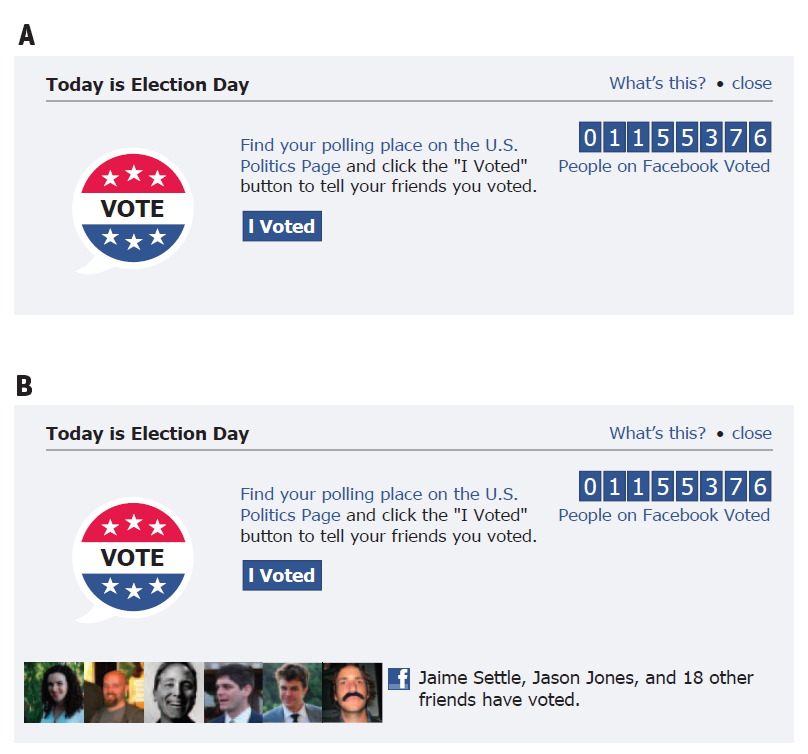
Task: Open "What's this?" link in panel A
Action: (657, 84)
